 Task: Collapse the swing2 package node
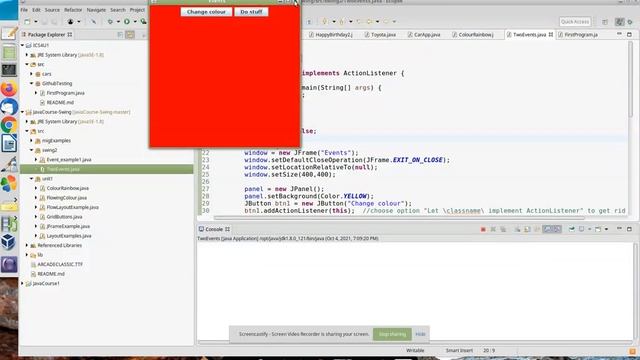[x=32, y=150]
